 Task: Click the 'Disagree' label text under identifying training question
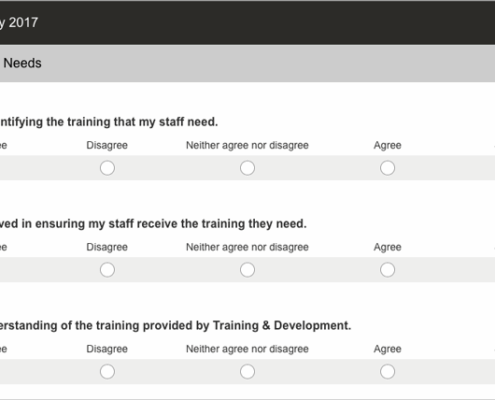tap(107, 145)
